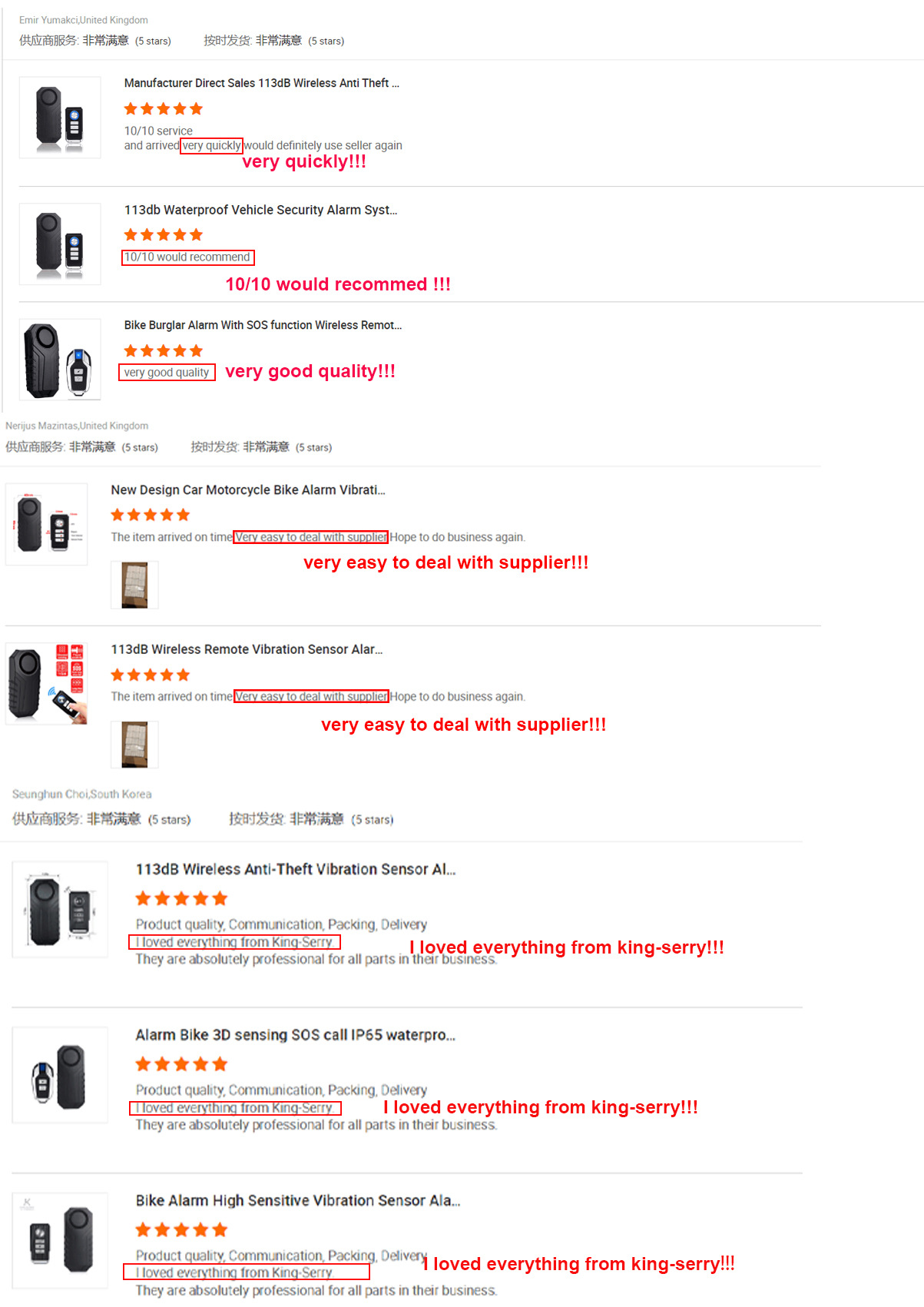Click New Design Car Motorcycle Bike Alarm title
Viewport: 924px width, 1307px height.
[x=247, y=489]
